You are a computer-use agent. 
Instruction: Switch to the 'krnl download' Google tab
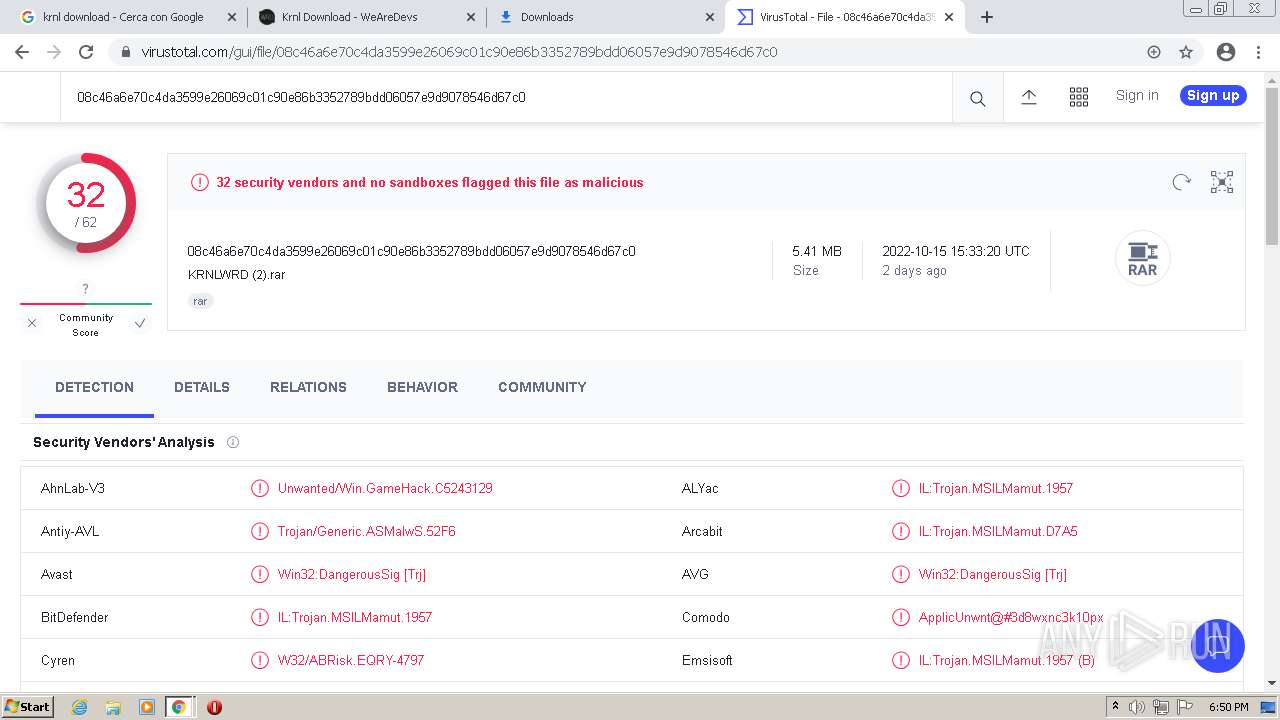pyautogui.click(x=123, y=17)
